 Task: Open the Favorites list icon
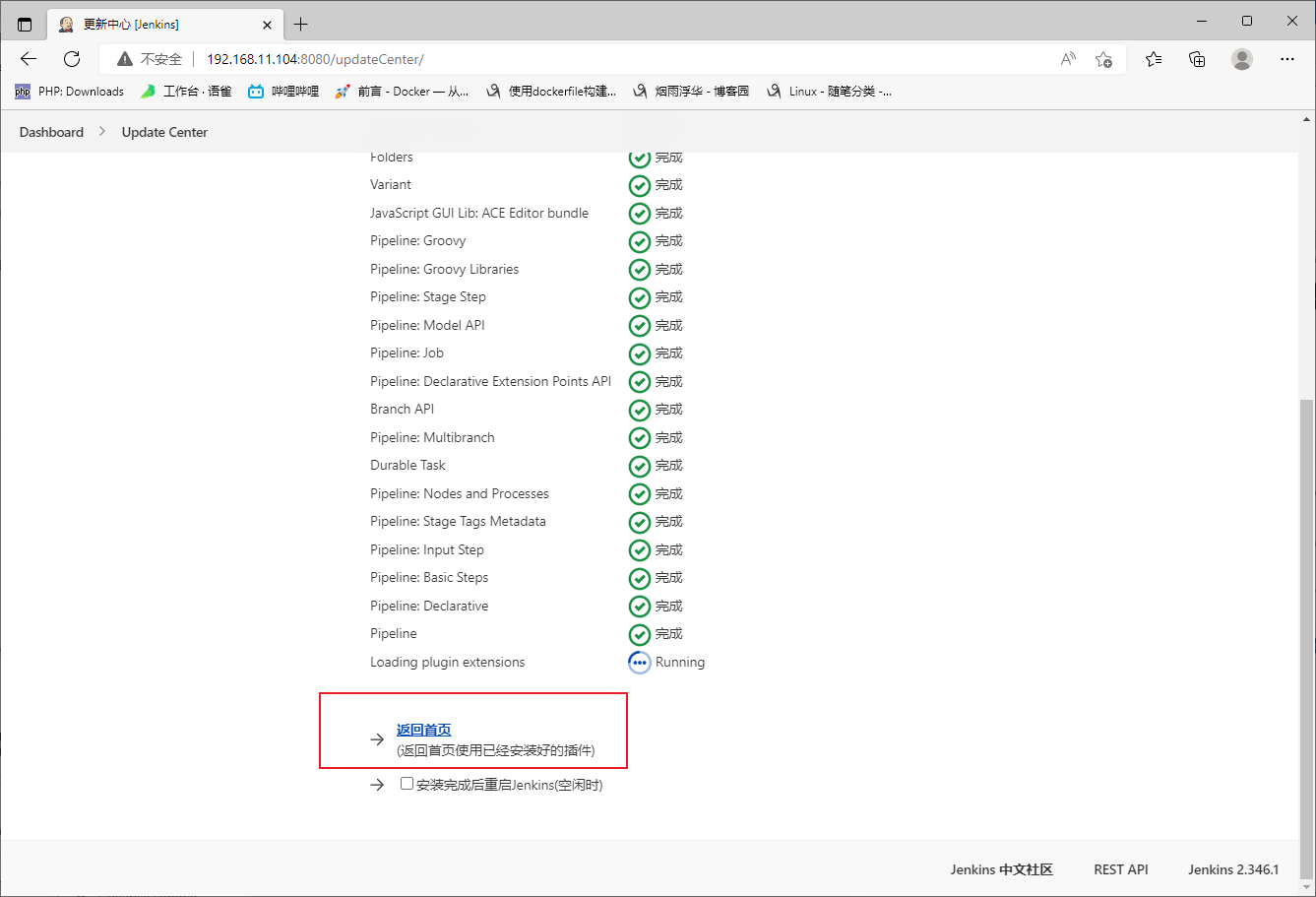[x=1154, y=59]
